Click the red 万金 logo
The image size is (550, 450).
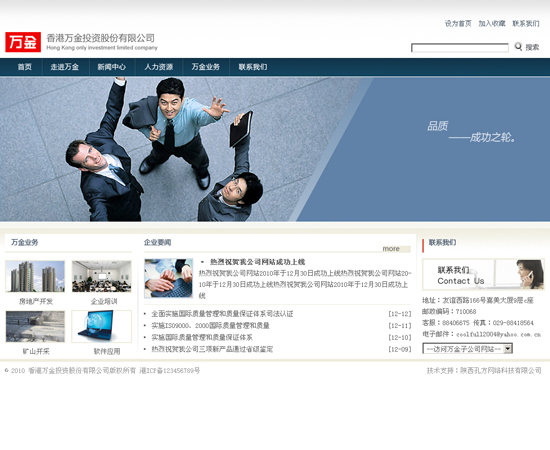coord(23,42)
